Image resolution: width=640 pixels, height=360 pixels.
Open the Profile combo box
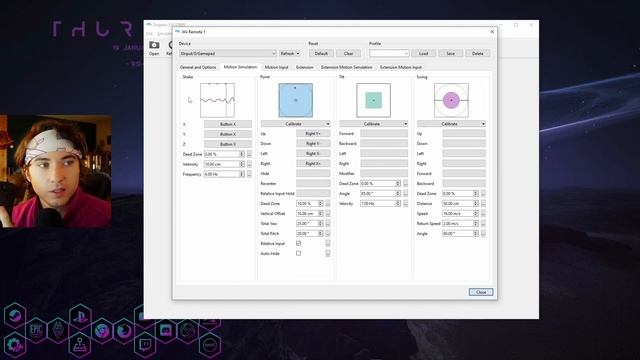[x=389, y=53]
